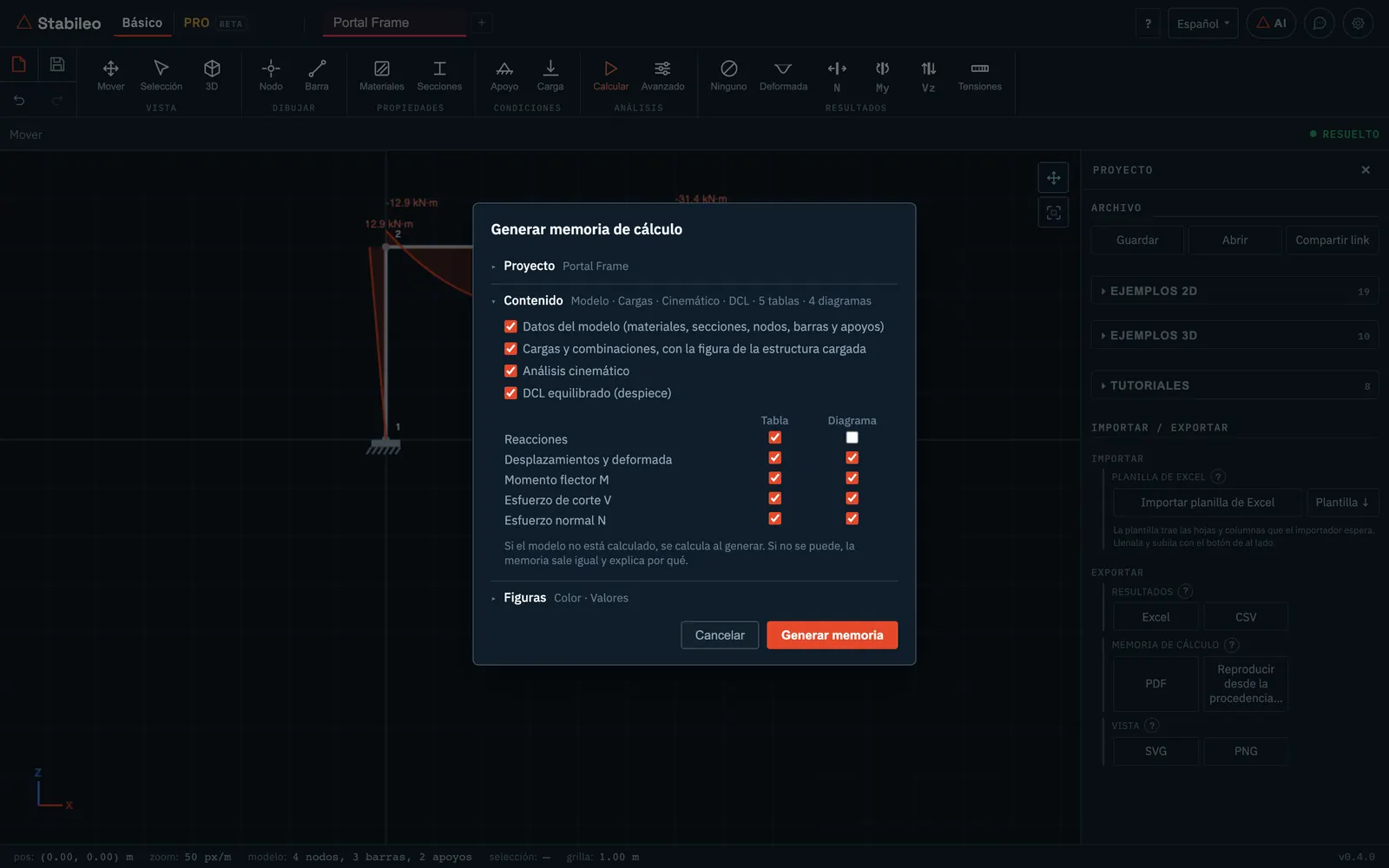The image size is (1389, 868).
Task: Uncheck Datos del modelo checkbox
Action: click(x=510, y=326)
